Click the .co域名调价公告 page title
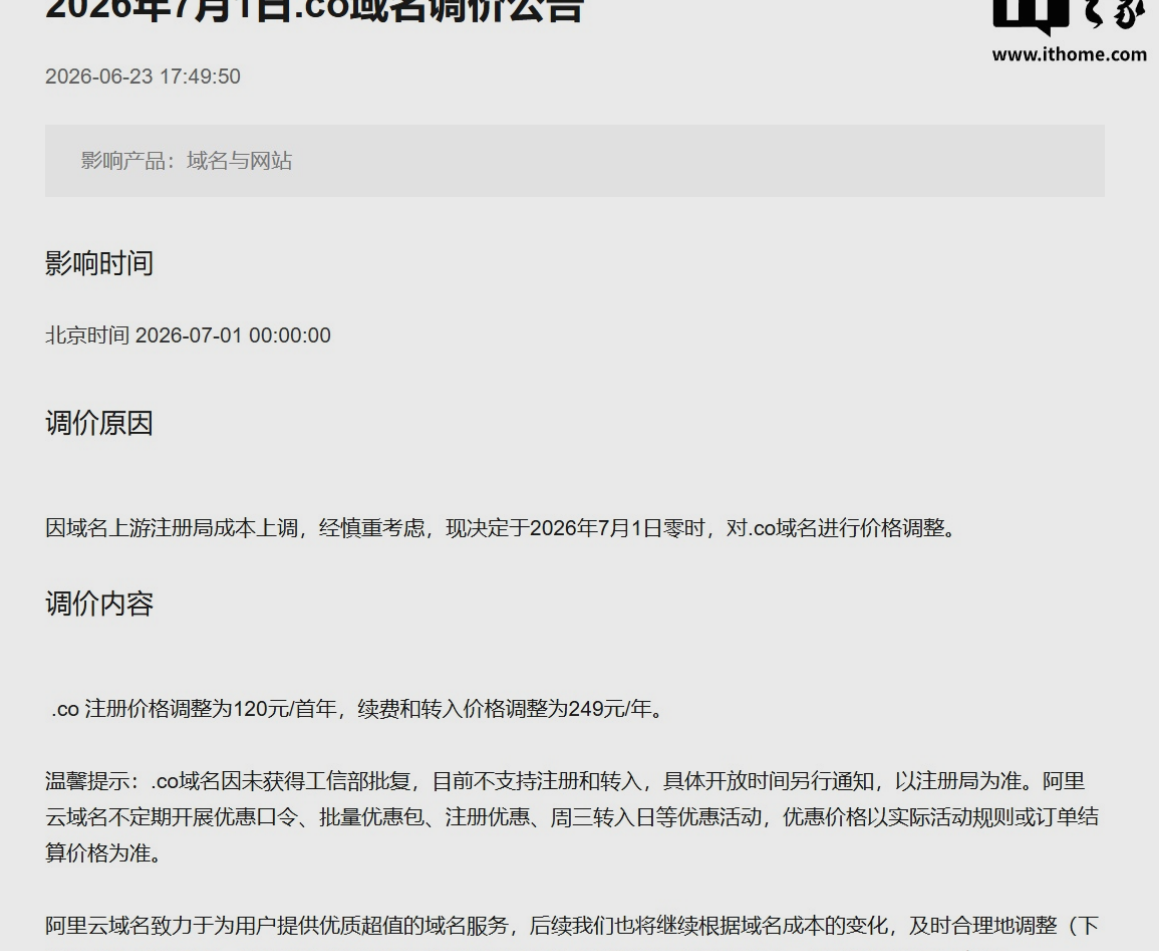 (x=314, y=10)
